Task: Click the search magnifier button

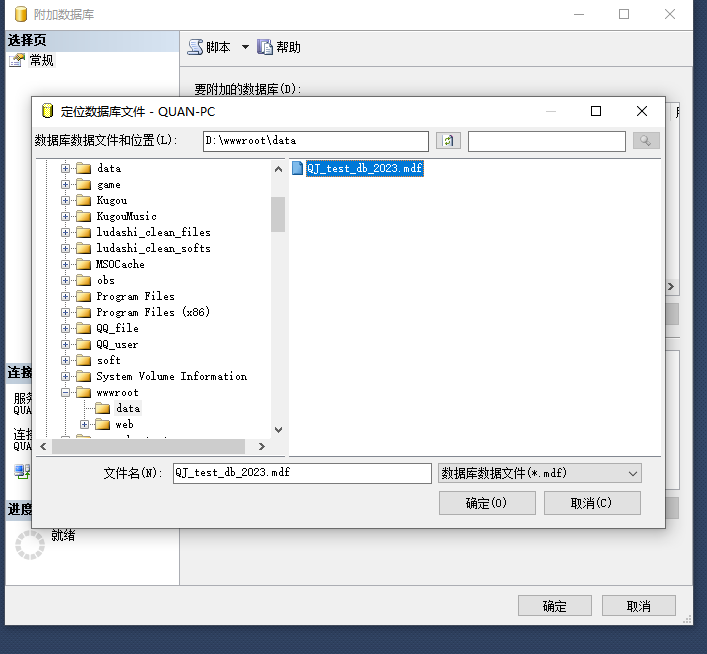Action: click(646, 141)
